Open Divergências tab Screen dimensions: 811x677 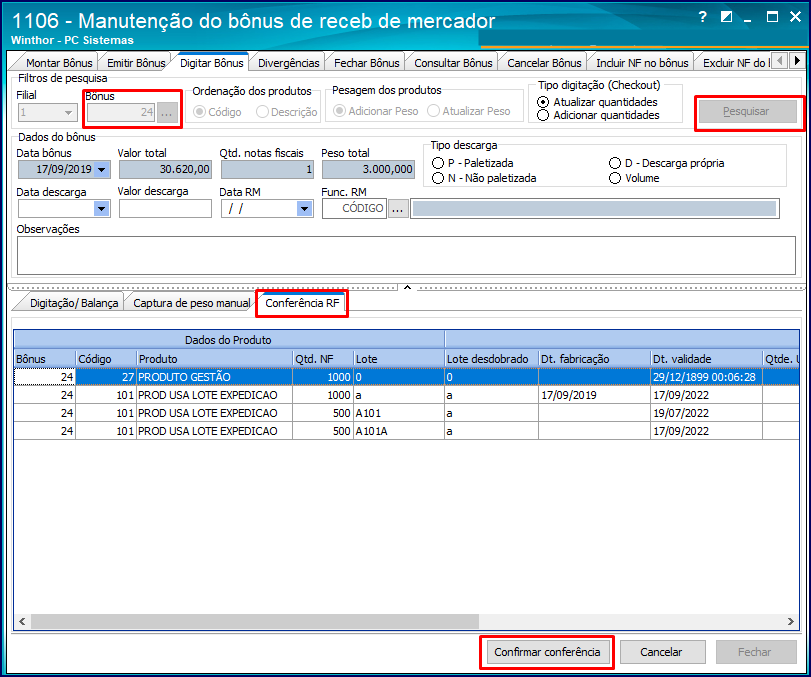click(x=289, y=63)
